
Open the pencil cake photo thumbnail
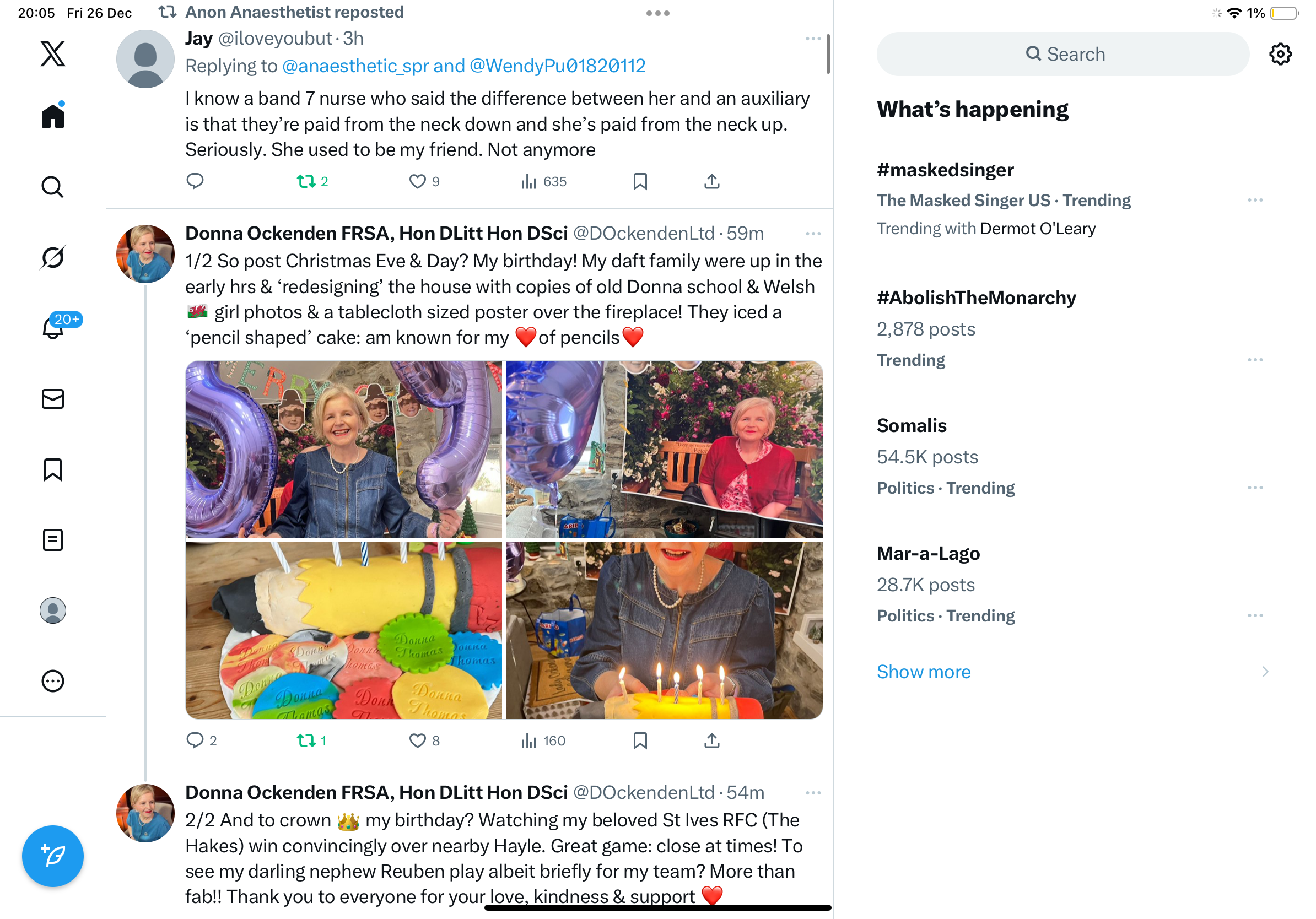pyautogui.click(x=343, y=631)
